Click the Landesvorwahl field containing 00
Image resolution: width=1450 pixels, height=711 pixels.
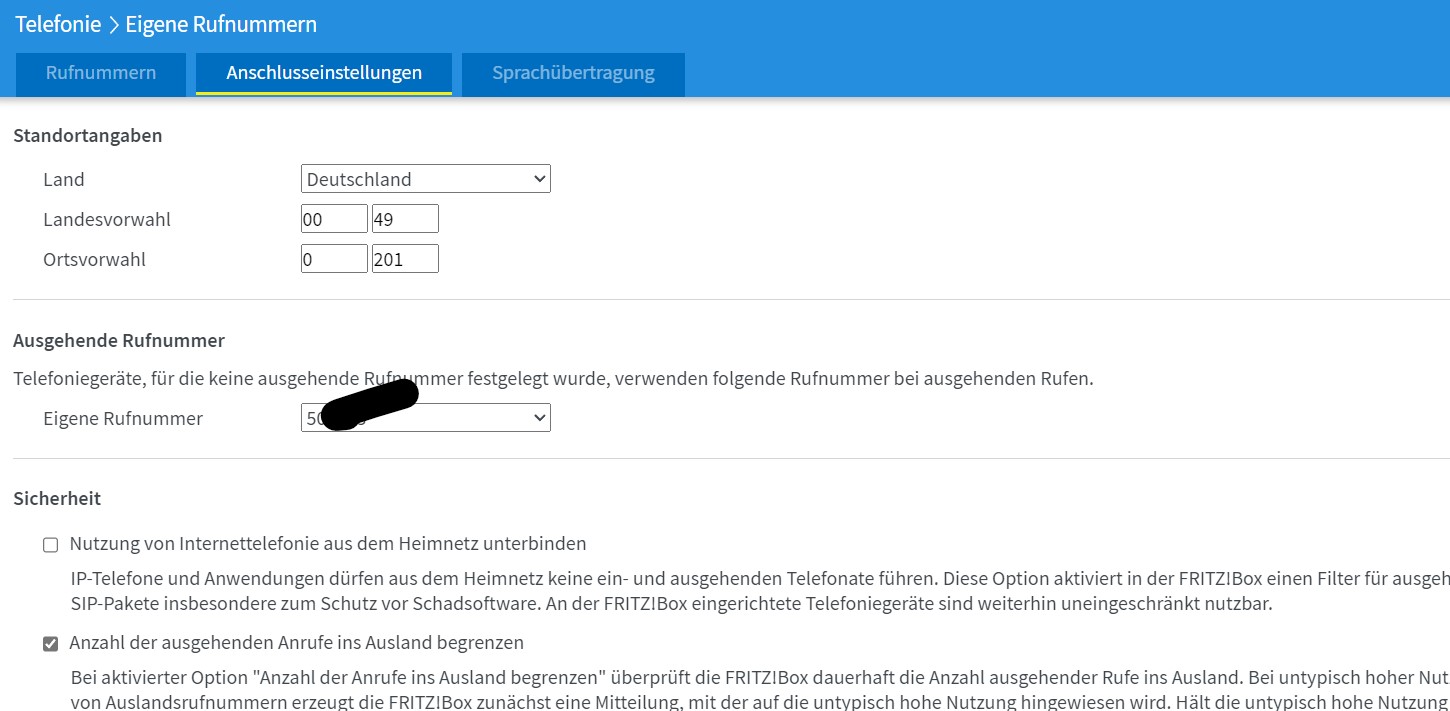pos(334,217)
